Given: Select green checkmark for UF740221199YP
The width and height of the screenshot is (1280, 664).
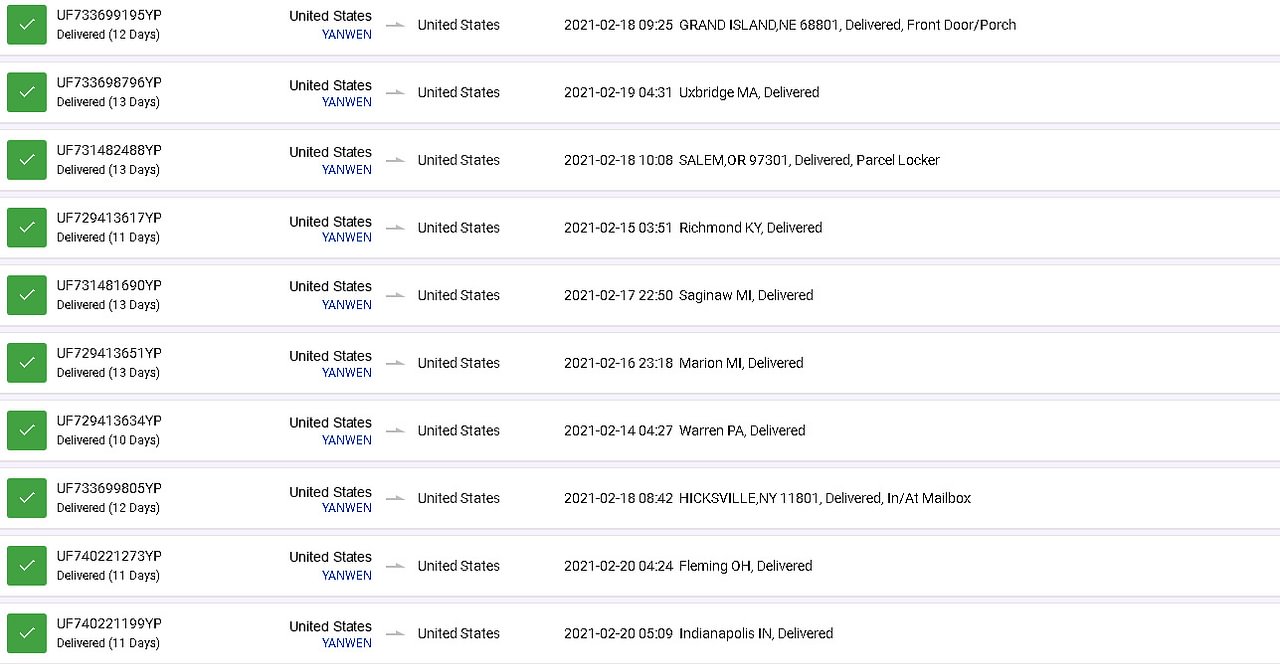Looking at the screenshot, I should 27,633.
